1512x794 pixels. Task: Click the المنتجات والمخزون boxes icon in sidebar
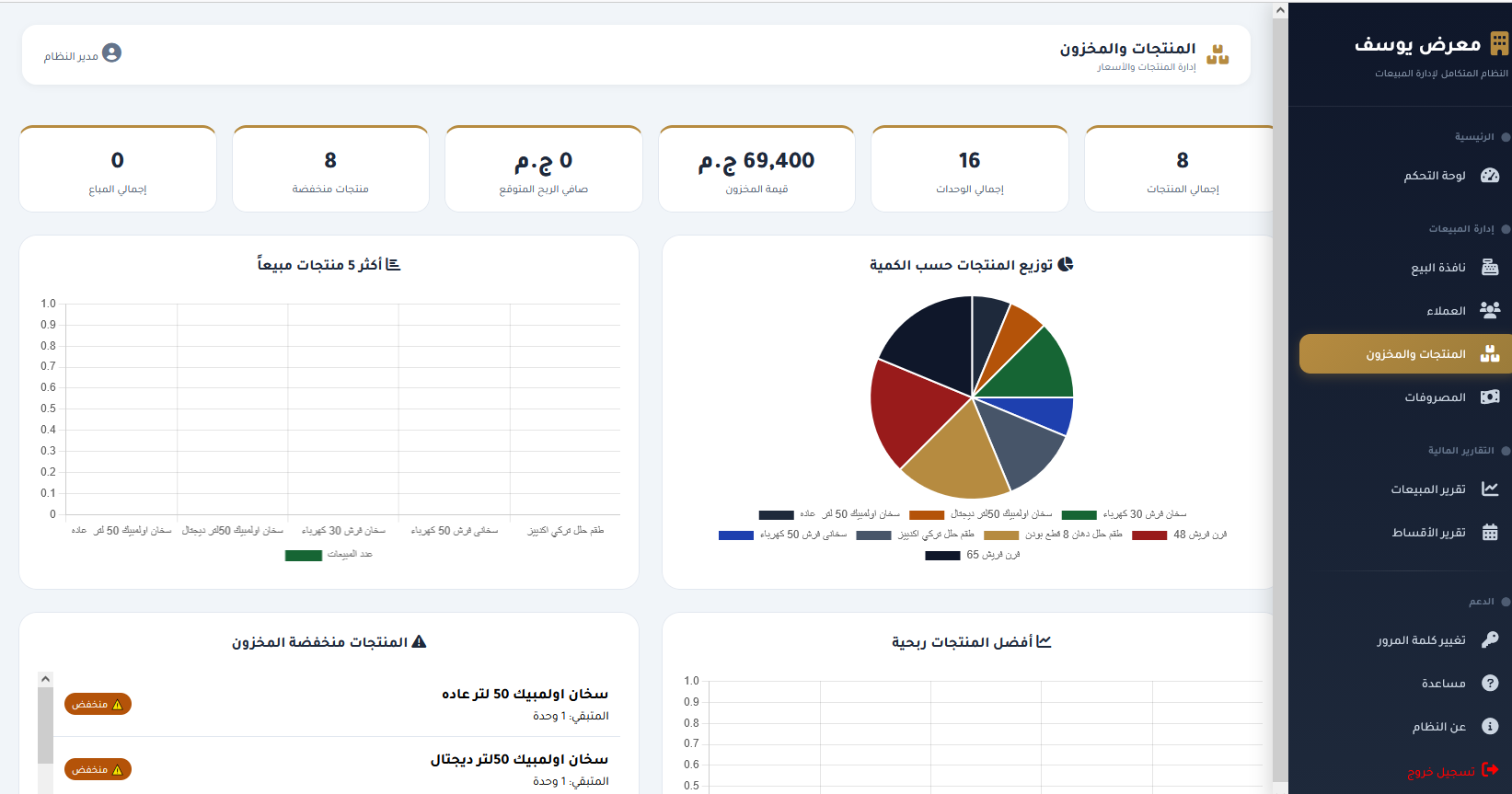pos(1490,354)
